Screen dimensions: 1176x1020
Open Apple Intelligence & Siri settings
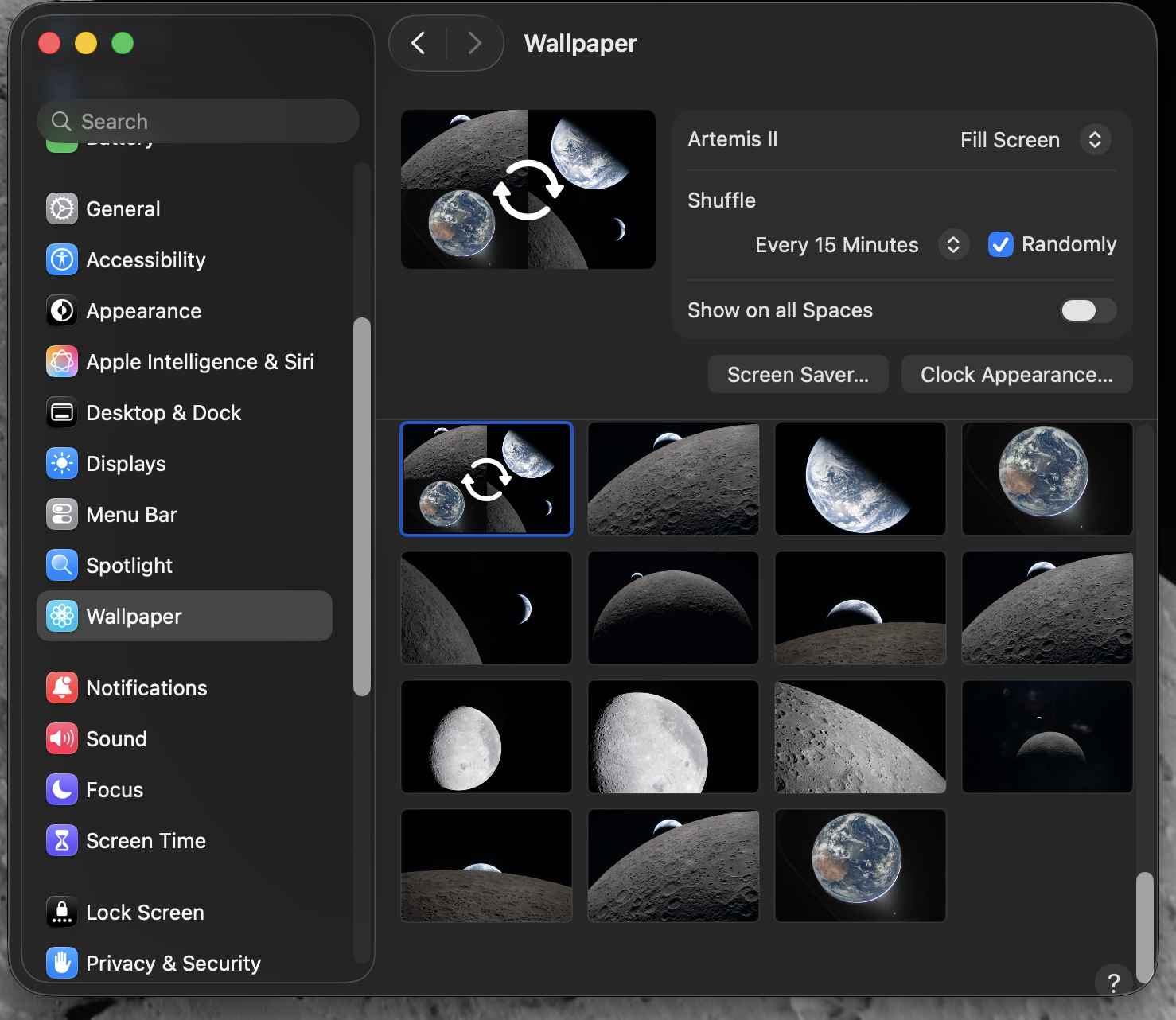click(61, 361)
